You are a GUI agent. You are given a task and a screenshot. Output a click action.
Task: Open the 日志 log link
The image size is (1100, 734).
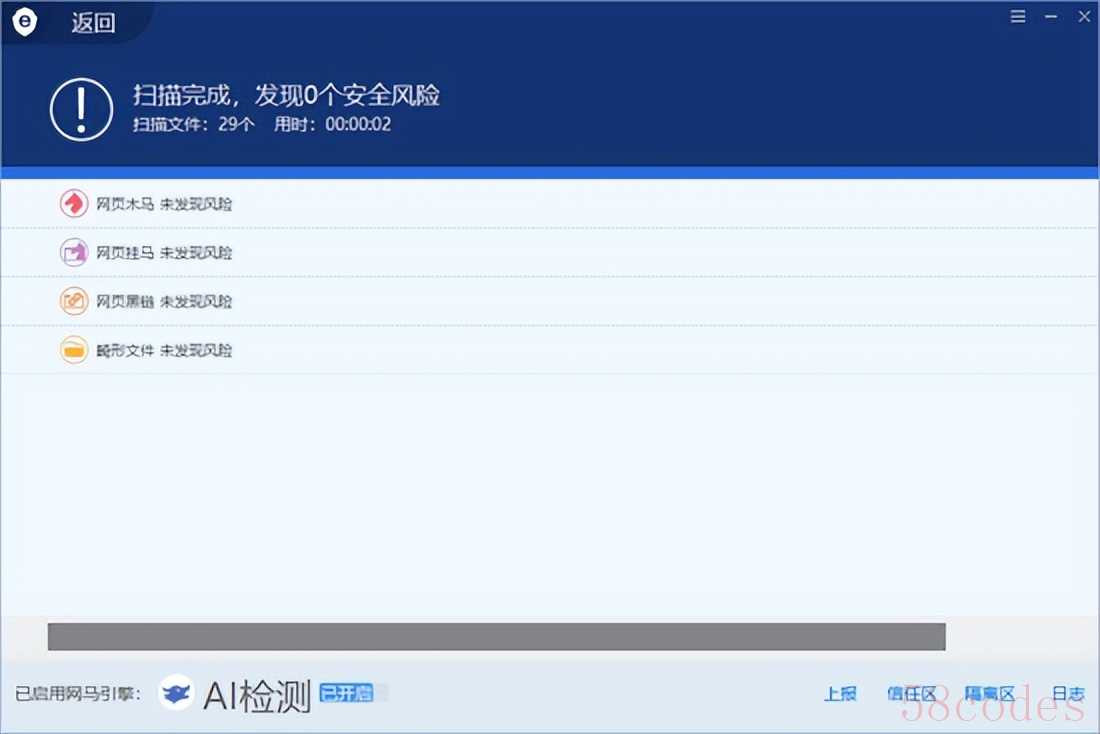(1068, 694)
